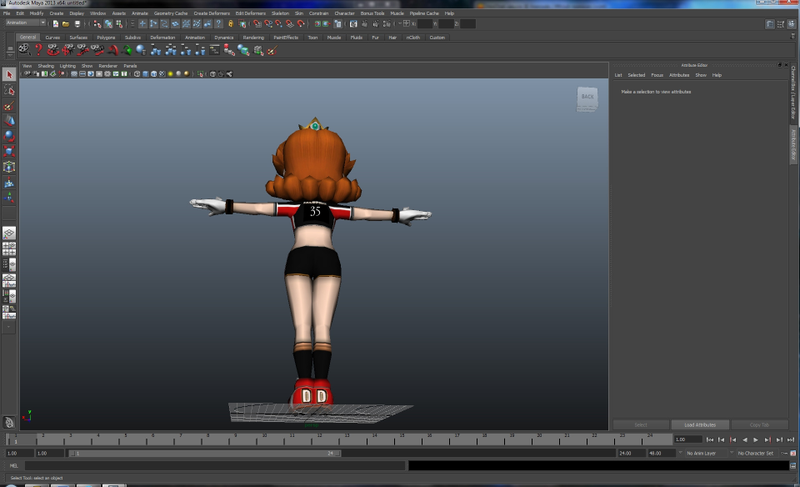The image size is (800, 487).
Task: Click the status line help question mark icon
Action: pyautogui.click(x=218, y=24)
